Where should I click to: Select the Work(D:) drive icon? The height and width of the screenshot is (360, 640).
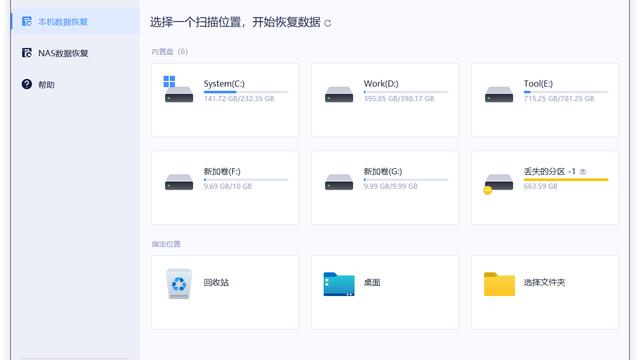(339, 94)
